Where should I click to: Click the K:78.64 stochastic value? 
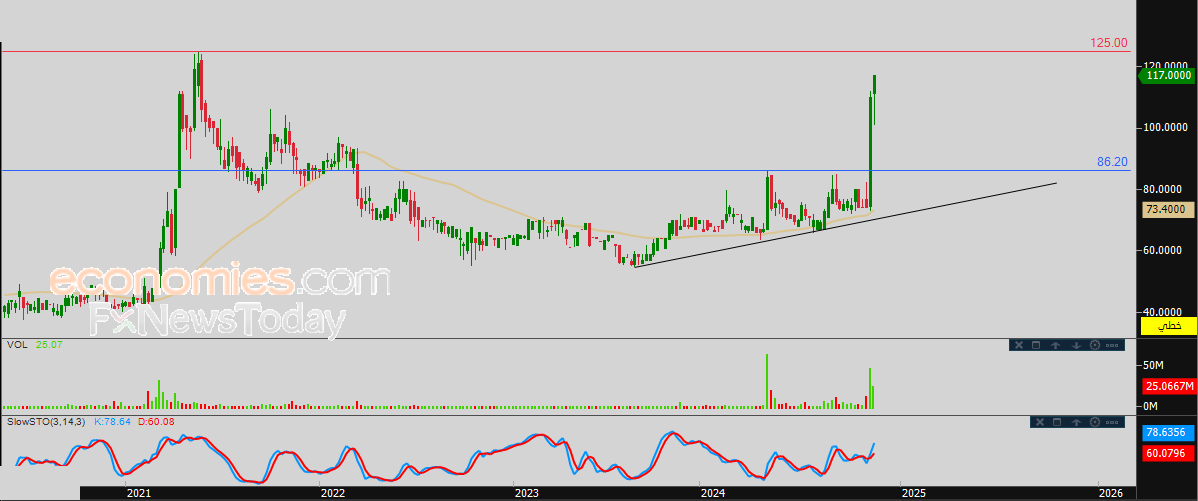tap(113, 421)
